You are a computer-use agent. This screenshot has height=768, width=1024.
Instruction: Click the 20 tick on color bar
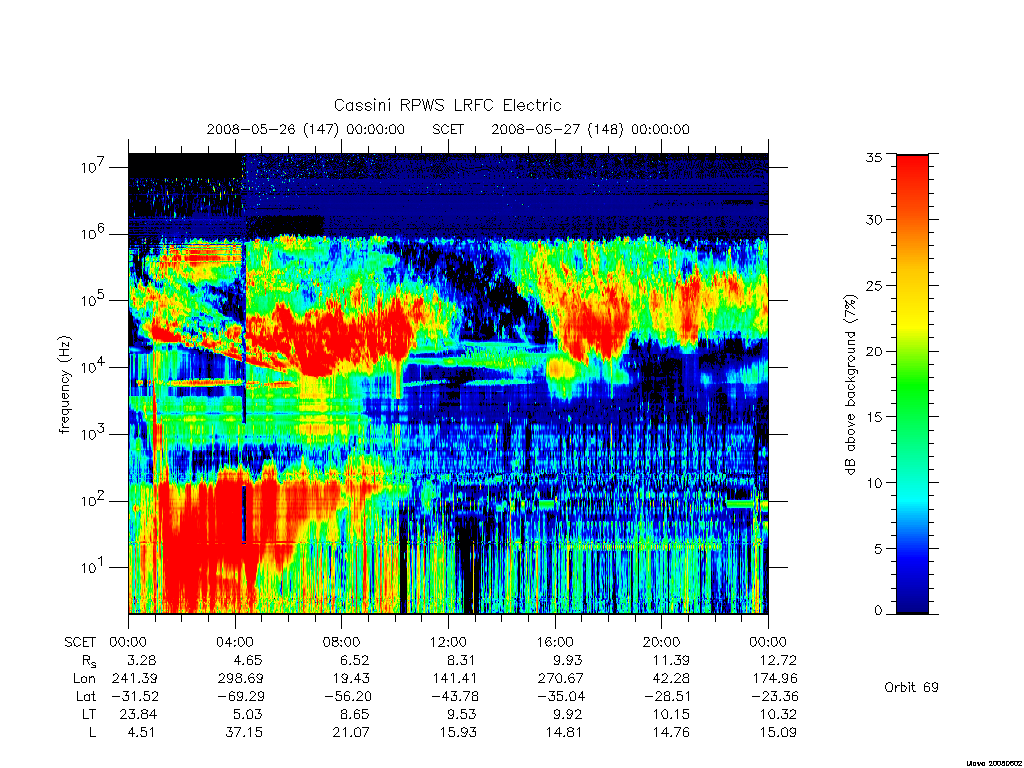tap(873, 351)
